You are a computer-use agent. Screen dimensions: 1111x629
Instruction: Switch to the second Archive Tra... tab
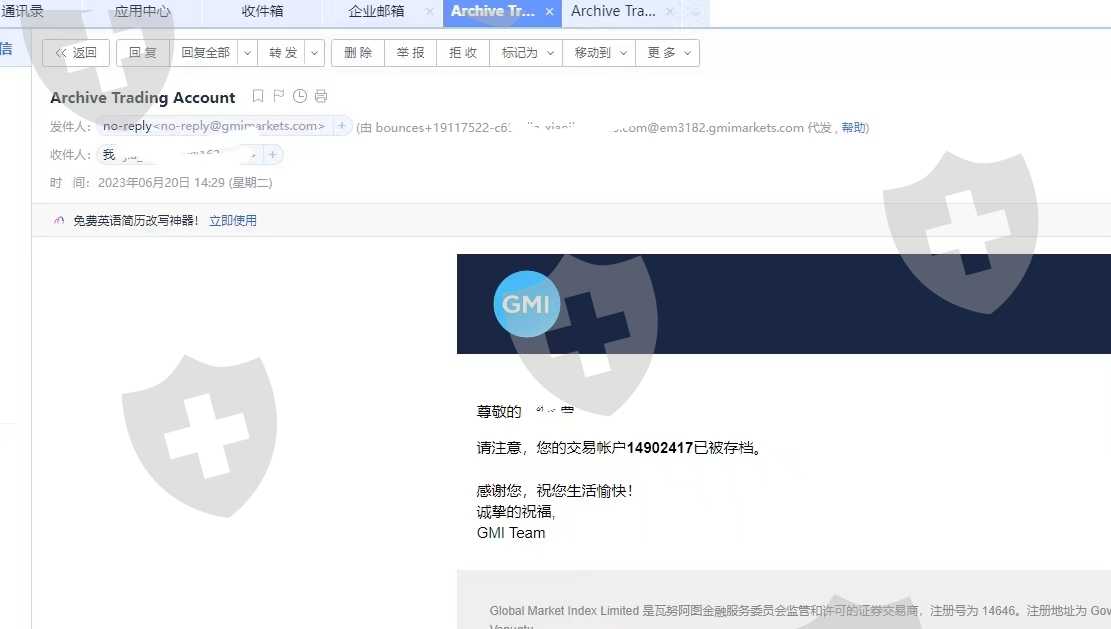613,11
